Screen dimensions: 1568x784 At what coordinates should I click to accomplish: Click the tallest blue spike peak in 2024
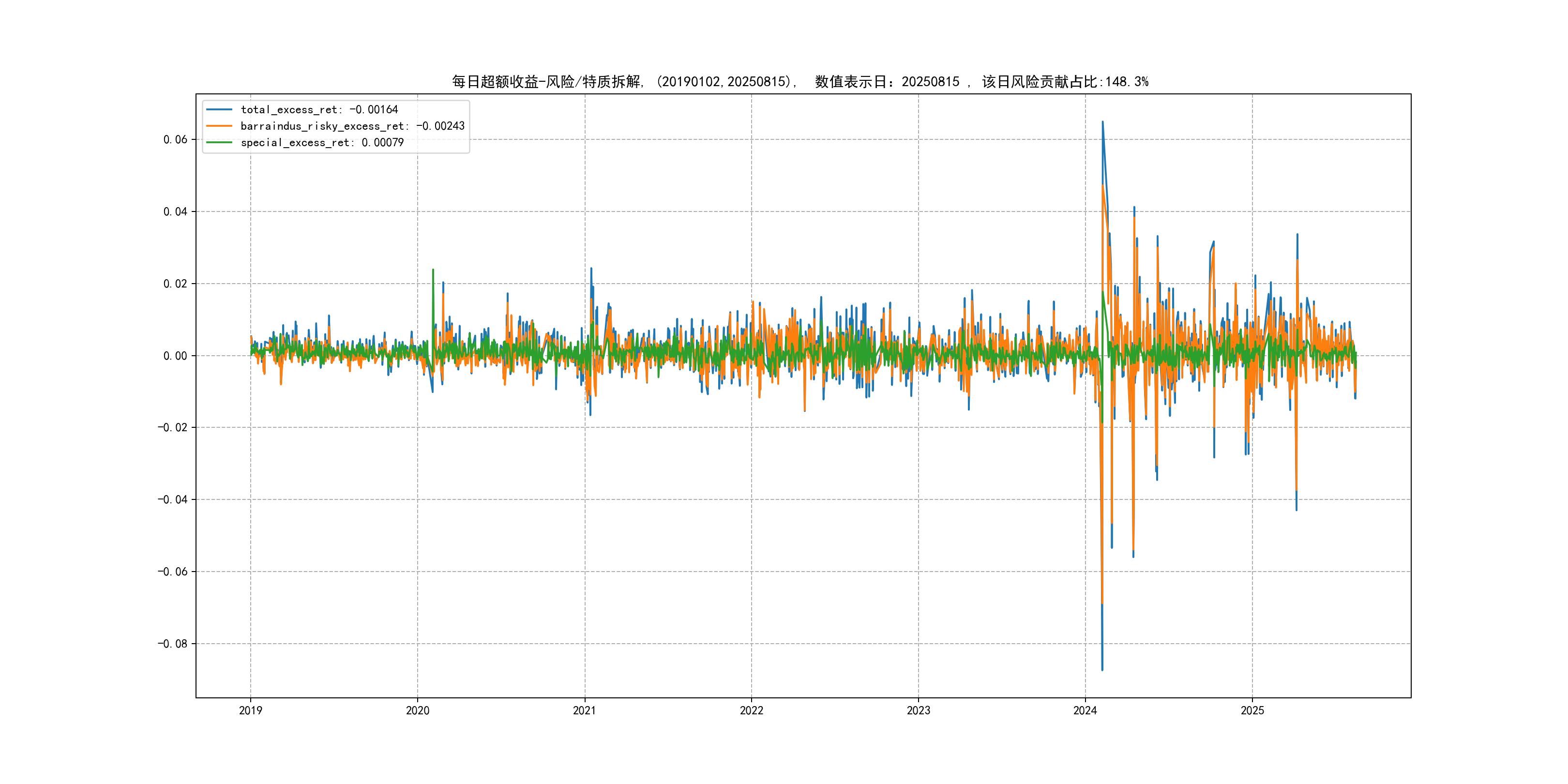click(x=1102, y=122)
